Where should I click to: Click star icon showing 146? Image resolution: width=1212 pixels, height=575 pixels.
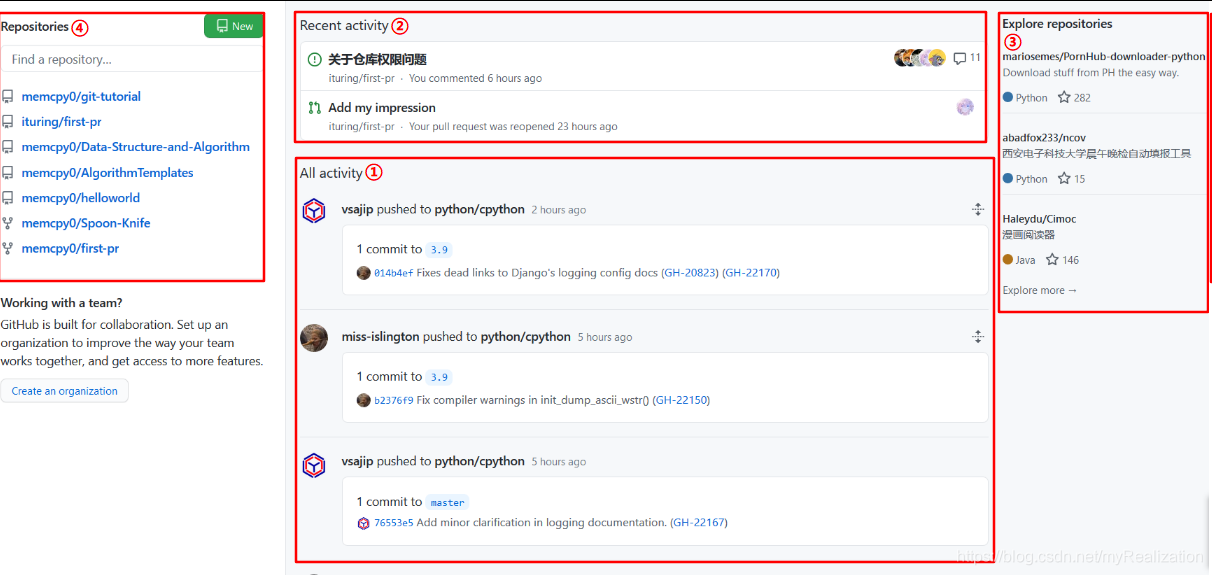(1052, 260)
